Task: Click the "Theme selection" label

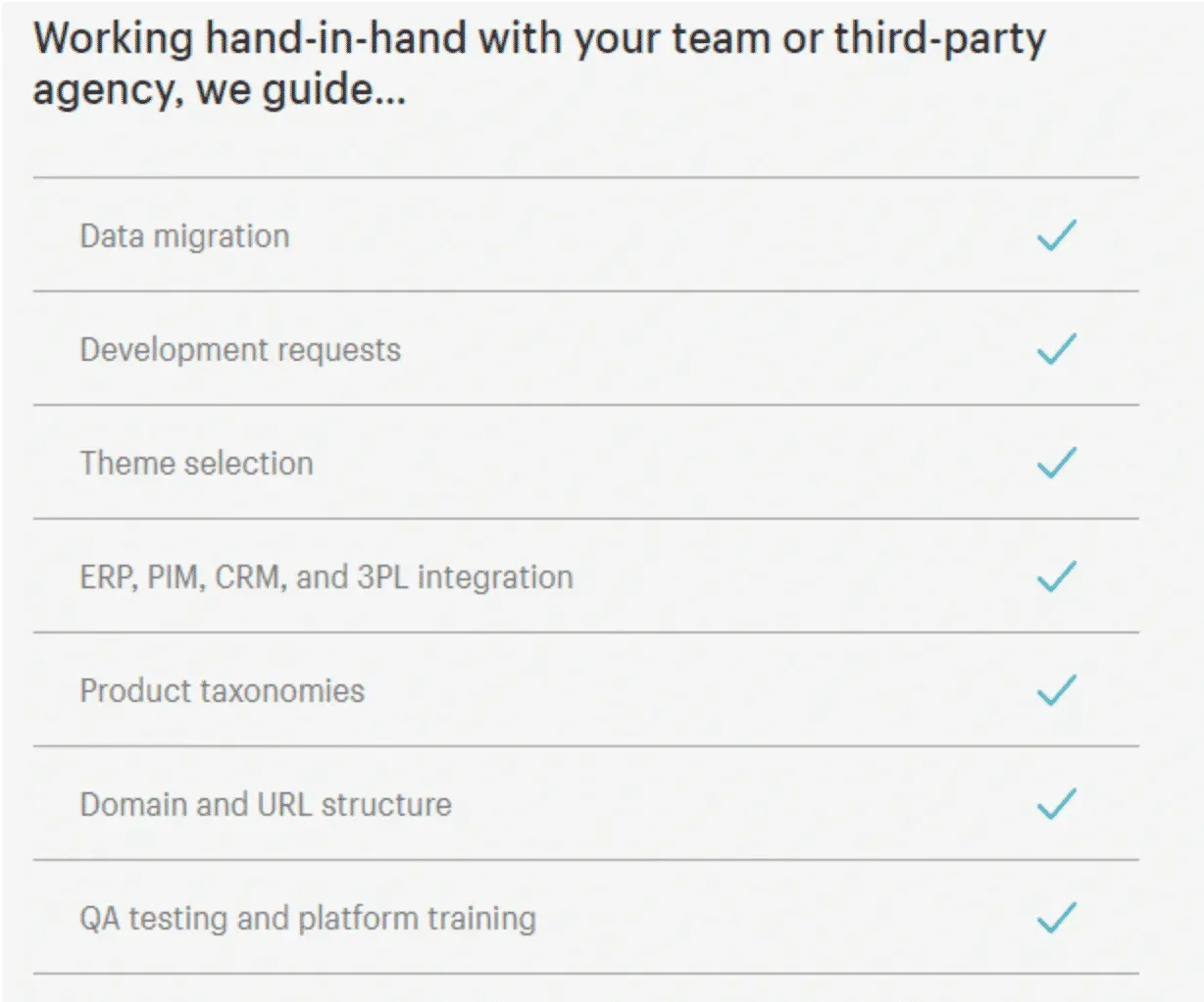Action: click(196, 463)
